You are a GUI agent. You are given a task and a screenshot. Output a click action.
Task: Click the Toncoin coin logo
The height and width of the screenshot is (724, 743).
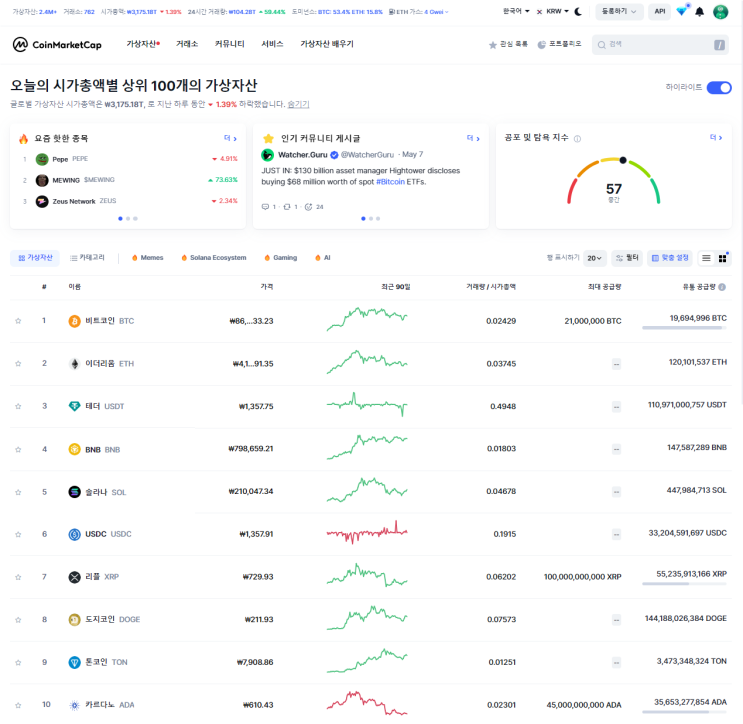(74, 662)
